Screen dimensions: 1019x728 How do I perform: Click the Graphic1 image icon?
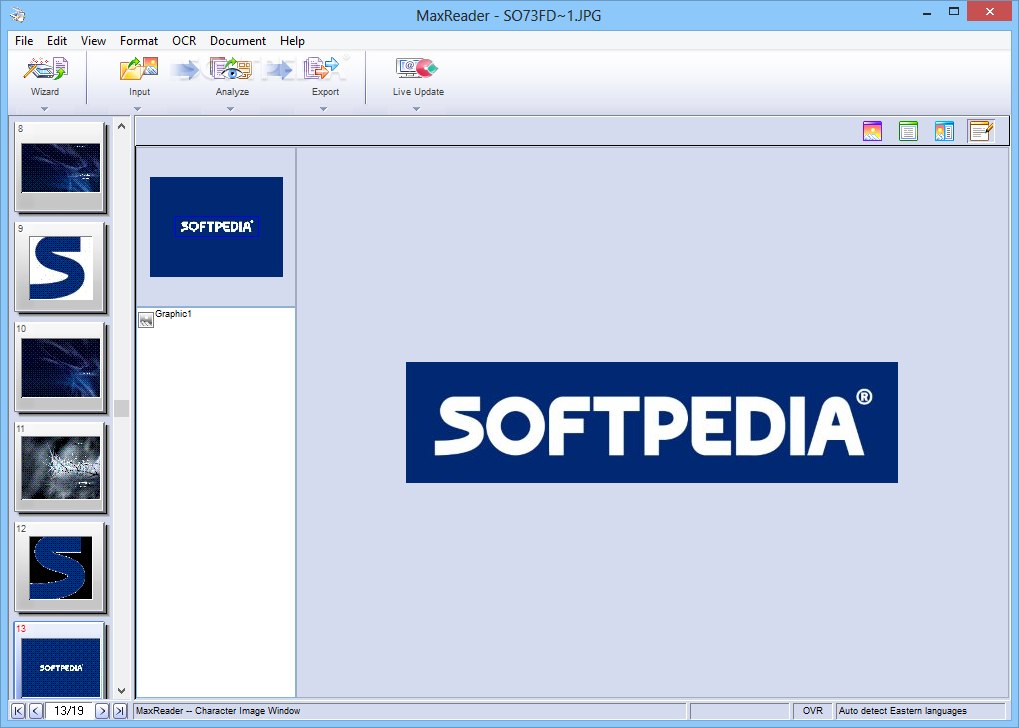(146, 319)
